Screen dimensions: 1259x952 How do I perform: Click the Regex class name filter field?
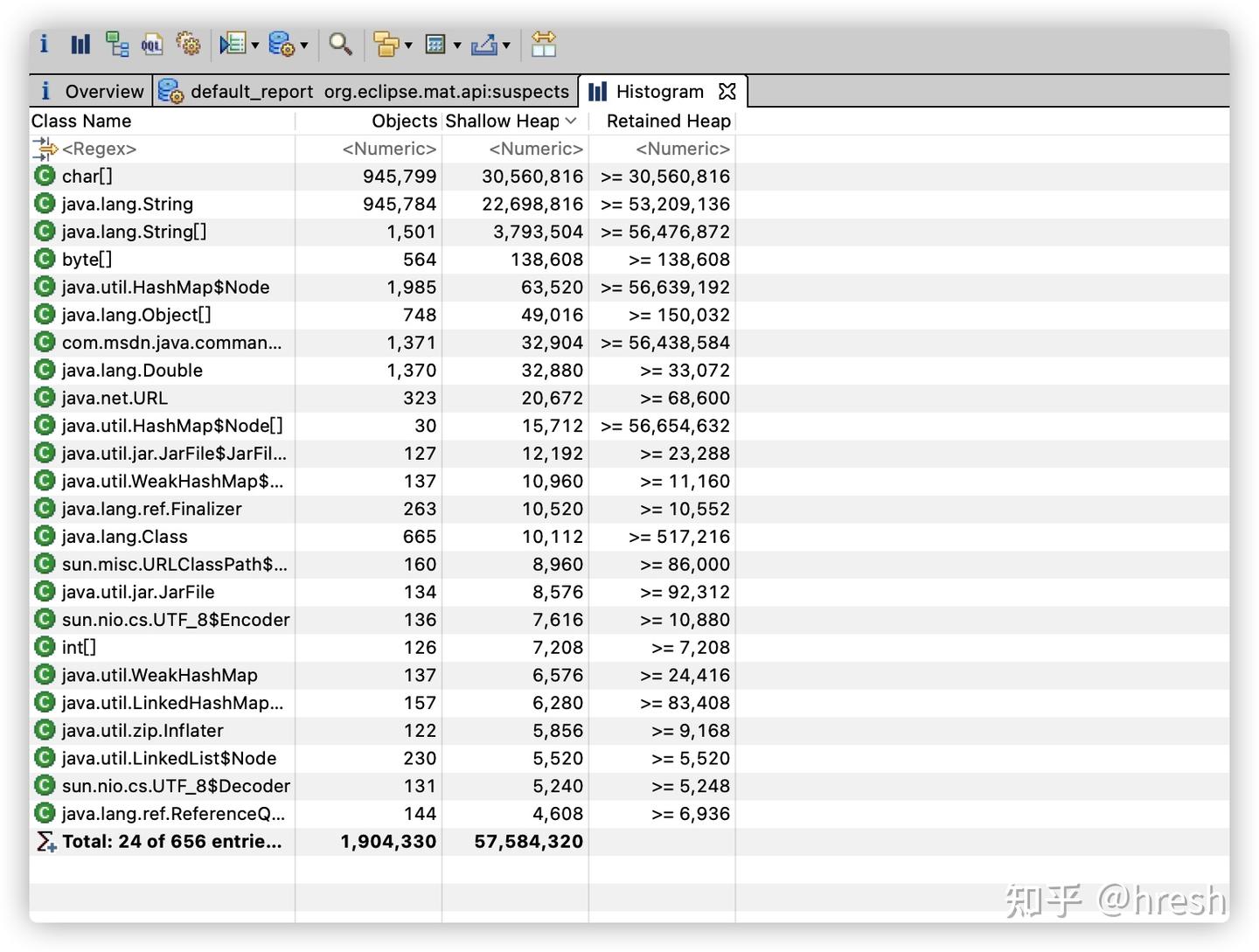162,149
